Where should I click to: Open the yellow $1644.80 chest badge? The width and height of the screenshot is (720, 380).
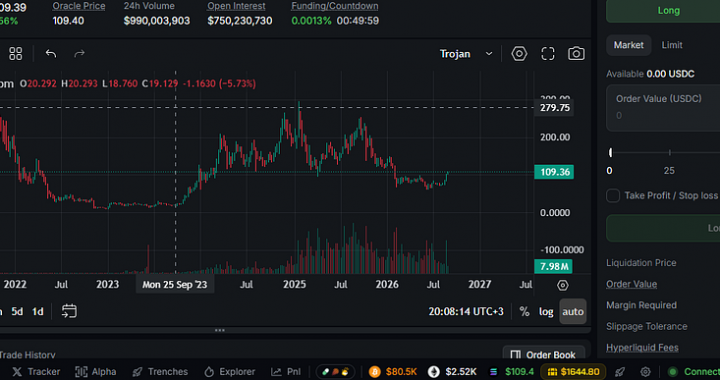pyautogui.click(x=573, y=371)
